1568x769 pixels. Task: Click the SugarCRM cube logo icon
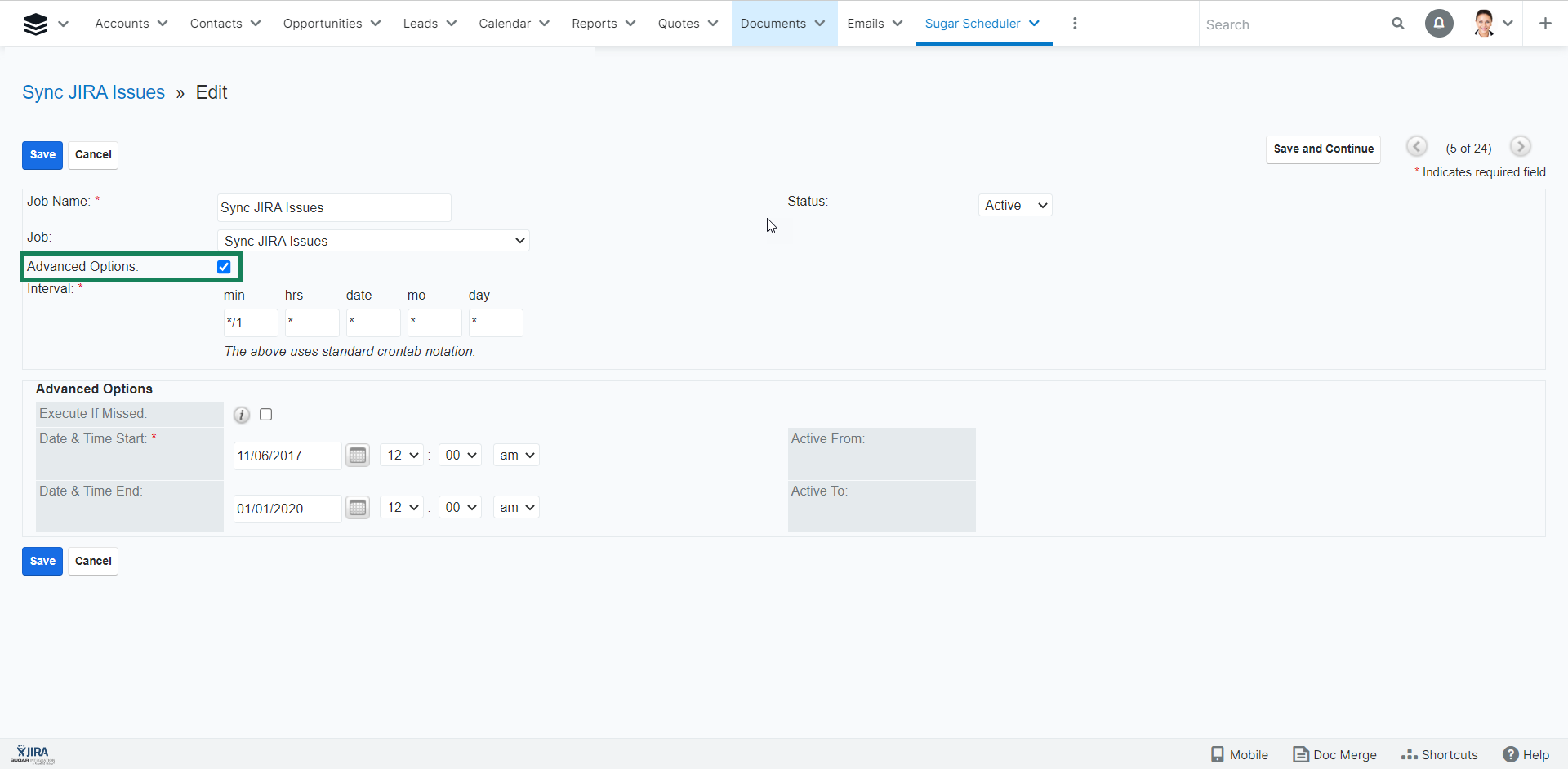click(x=36, y=24)
